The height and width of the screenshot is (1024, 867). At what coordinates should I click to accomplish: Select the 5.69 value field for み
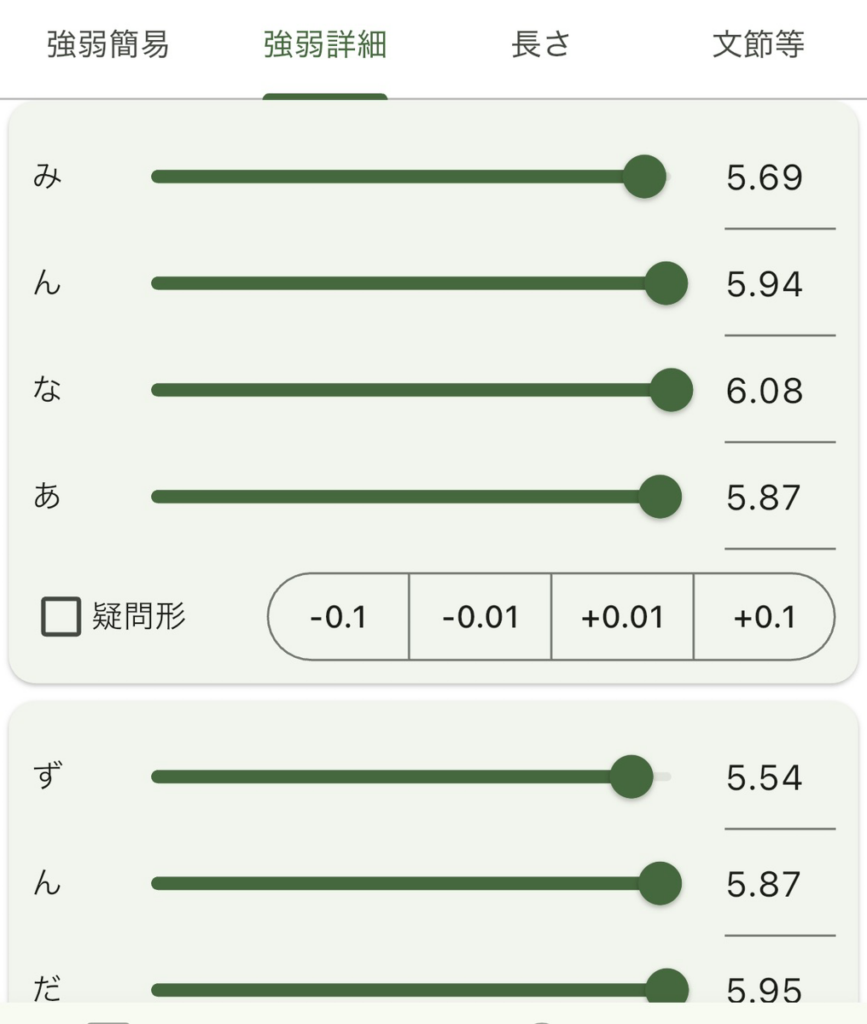[x=764, y=176]
